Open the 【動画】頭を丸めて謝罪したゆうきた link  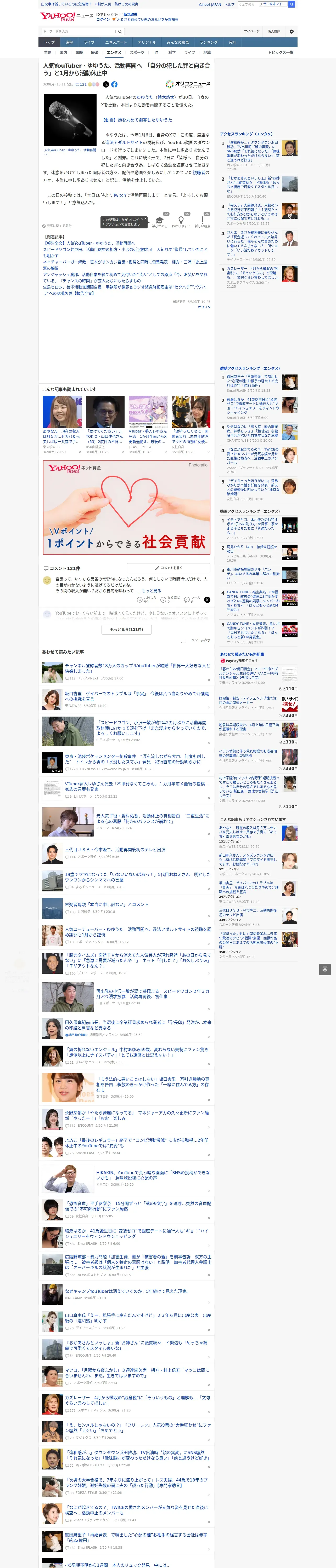(x=137, y=120)
